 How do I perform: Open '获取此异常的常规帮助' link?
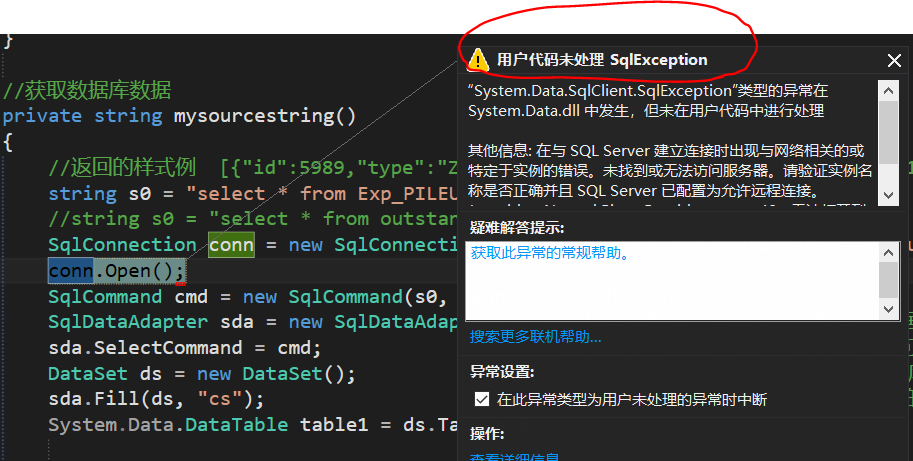pos(550,253)
